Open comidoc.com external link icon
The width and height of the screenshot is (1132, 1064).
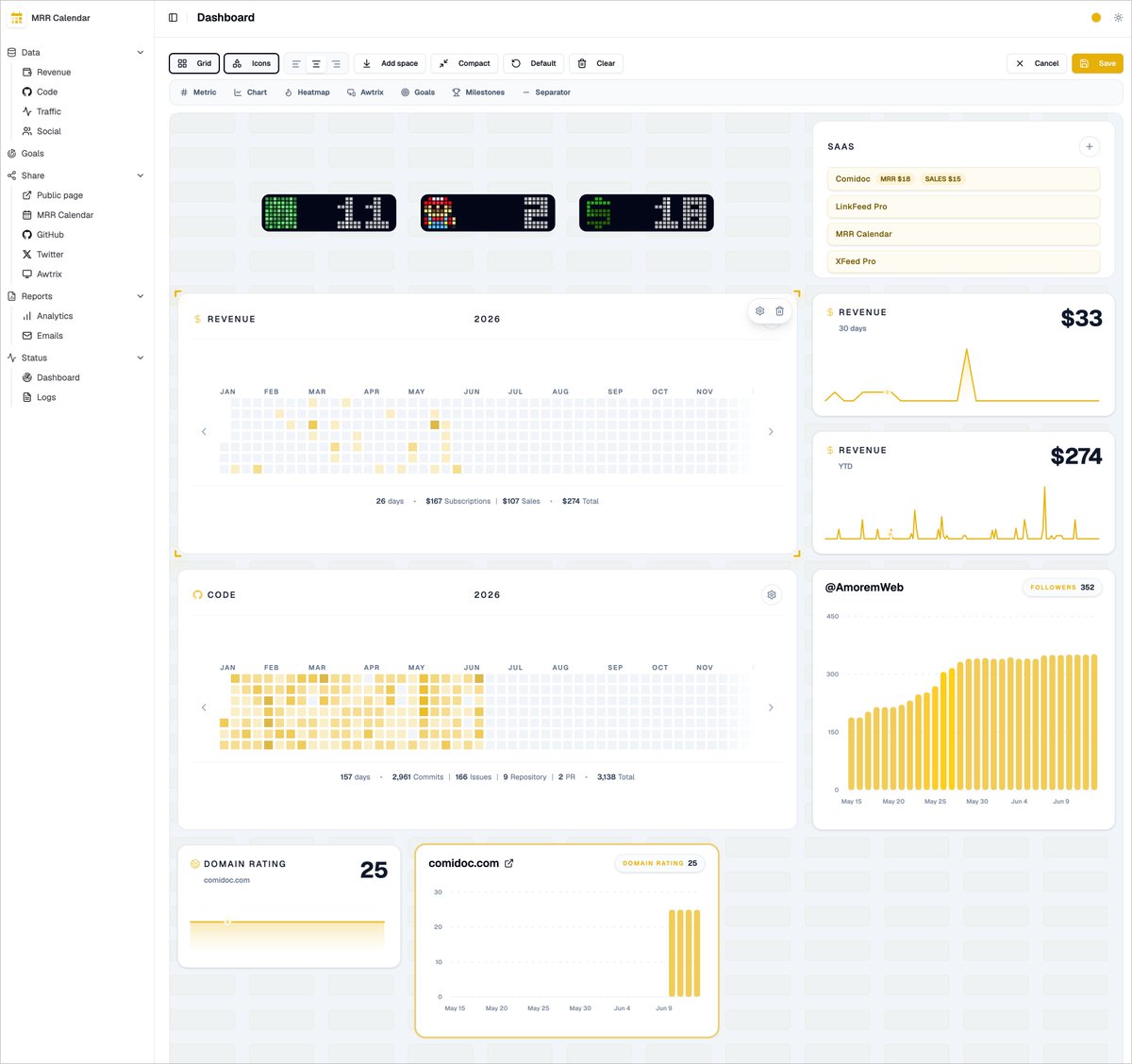[x=509, y=863]
